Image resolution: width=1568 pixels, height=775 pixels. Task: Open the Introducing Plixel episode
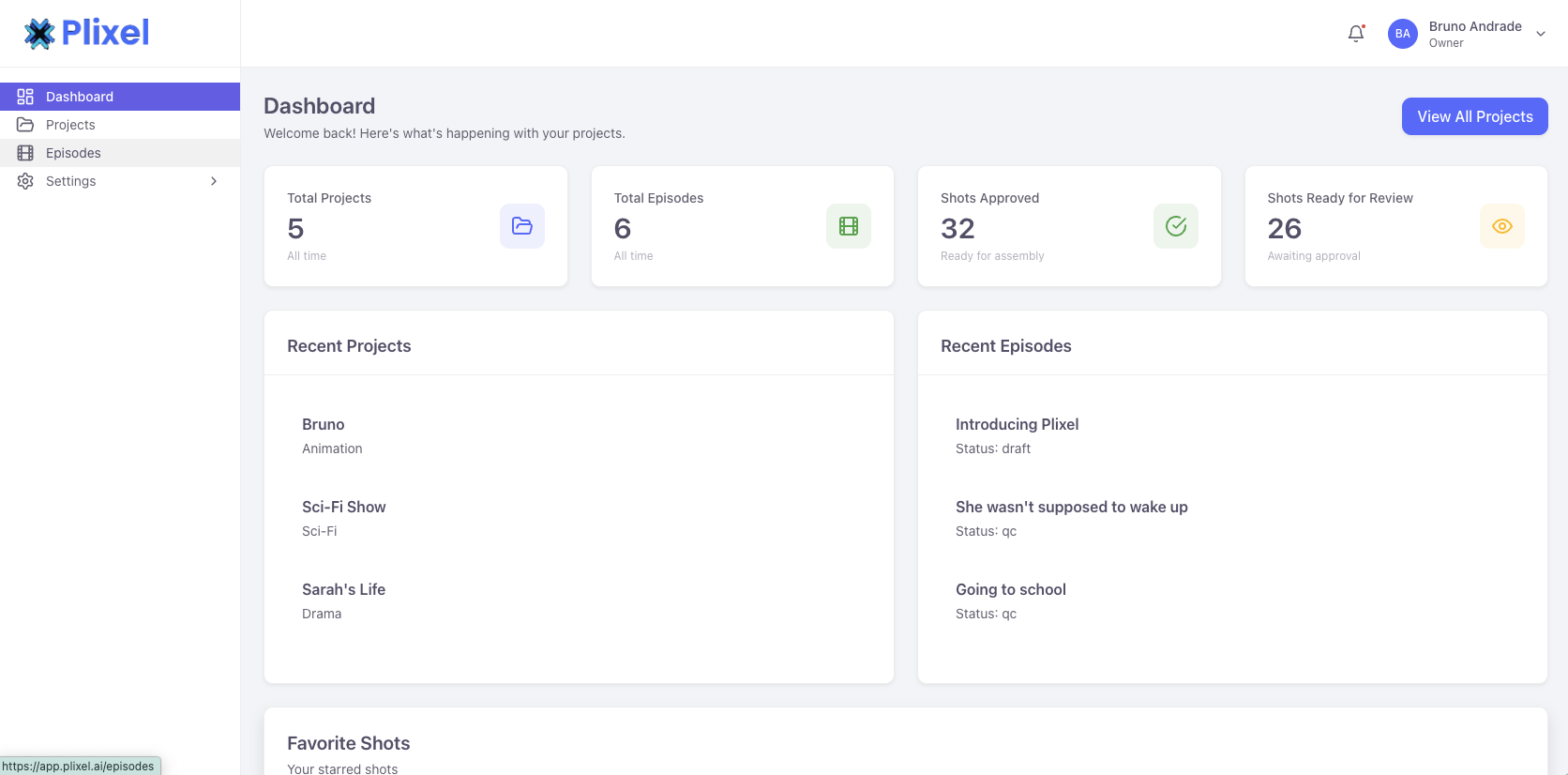[x=1018, y=425]
